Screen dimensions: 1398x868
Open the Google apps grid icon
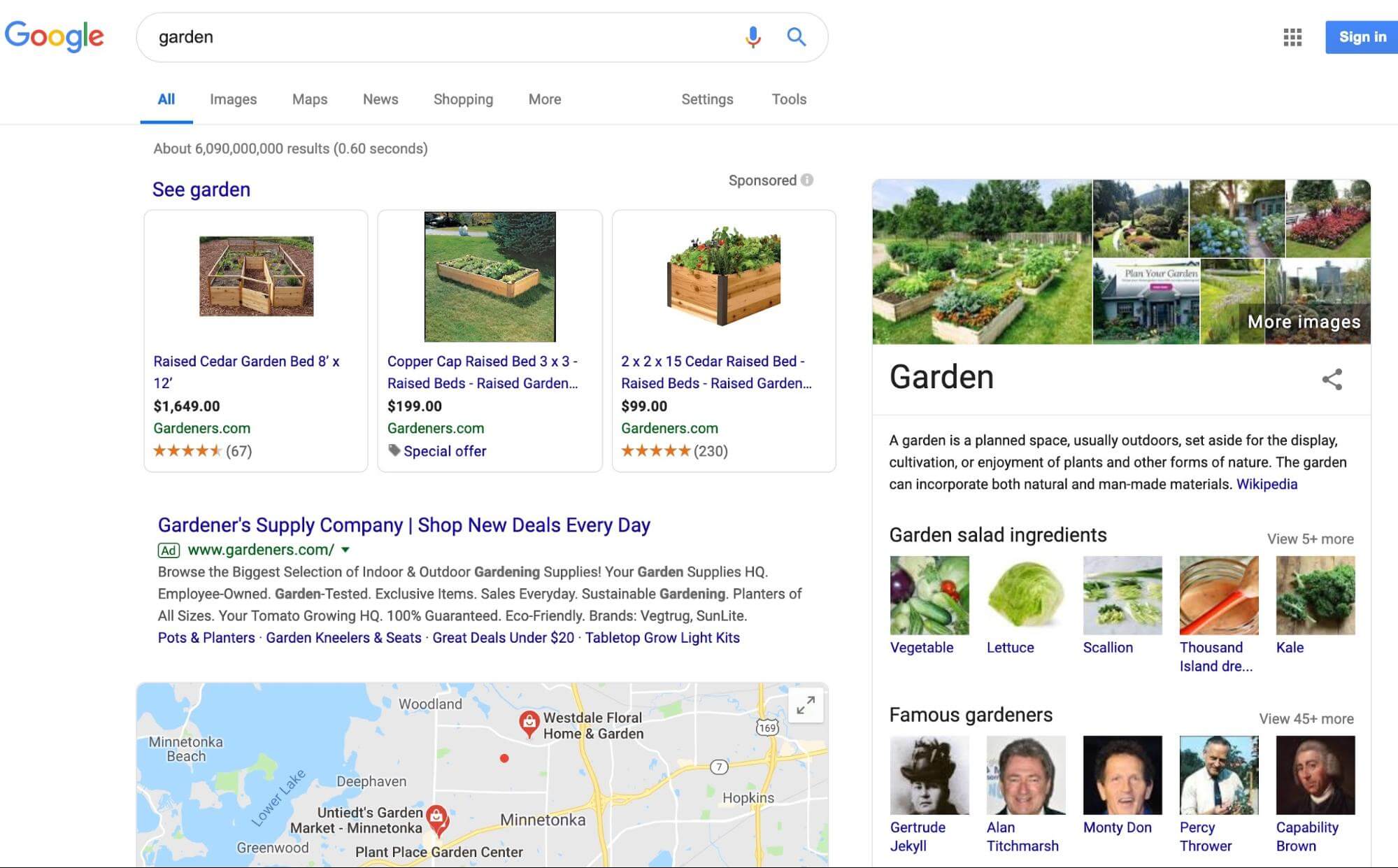pos(1292,37)
